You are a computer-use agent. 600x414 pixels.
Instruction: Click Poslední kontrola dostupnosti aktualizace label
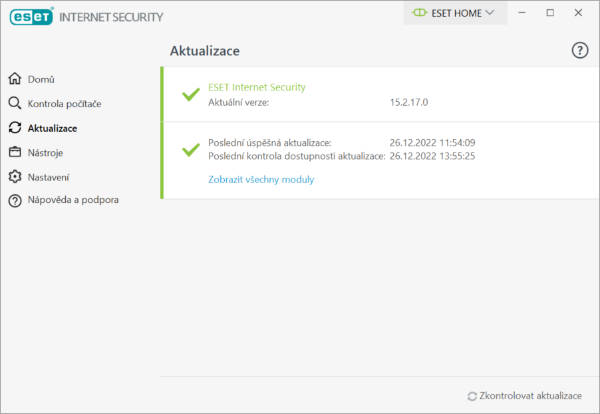point(297,156)
